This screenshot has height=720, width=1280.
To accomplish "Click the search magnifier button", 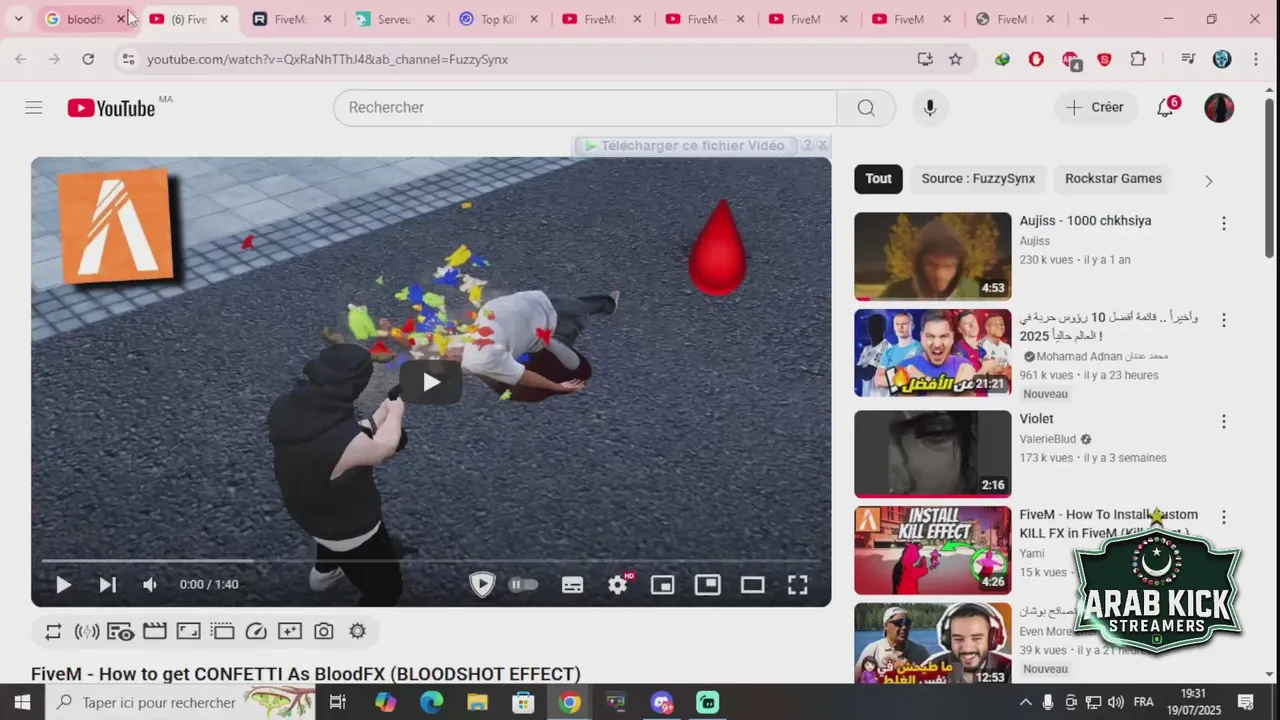I will click(866, 107).
